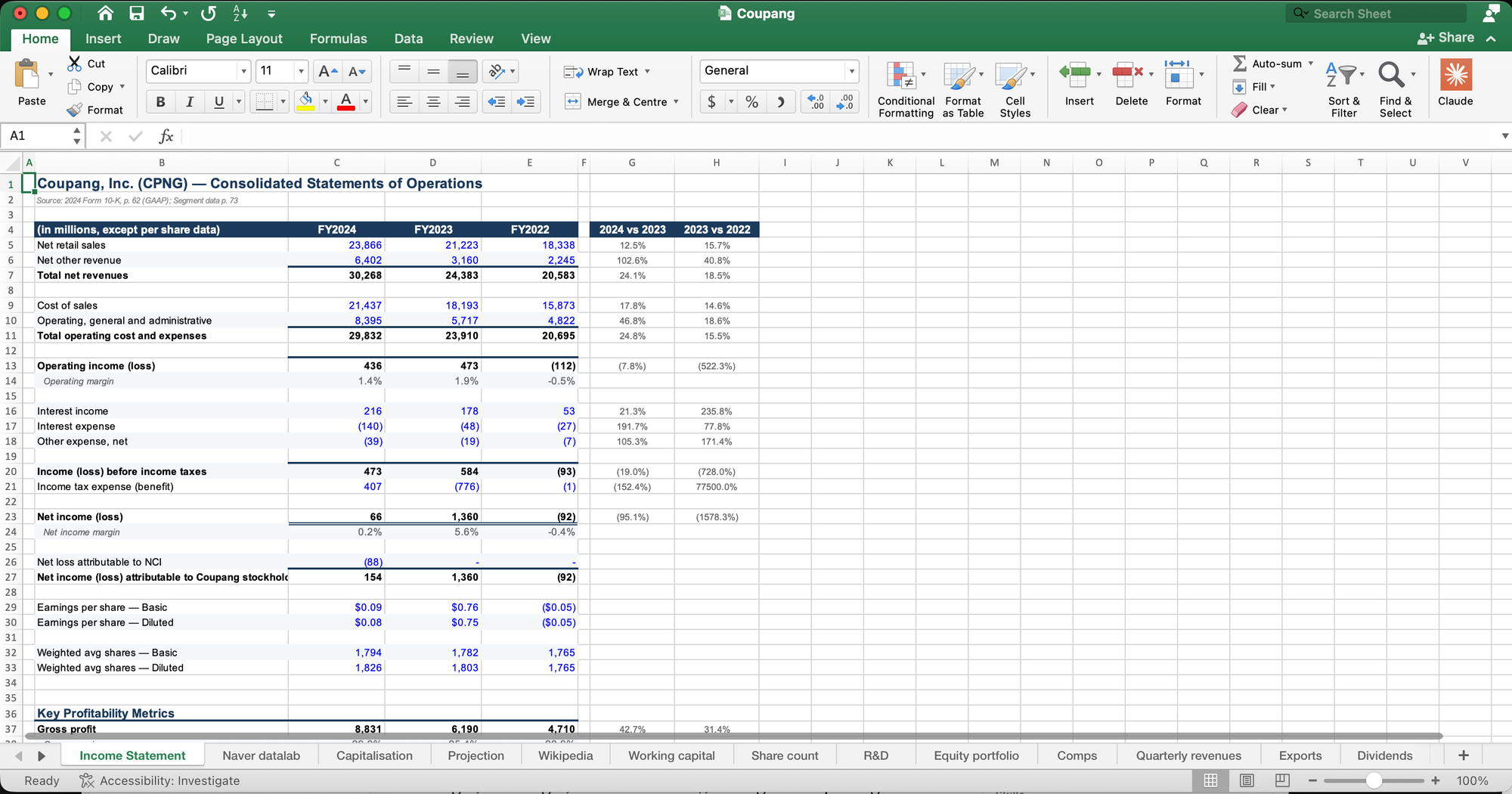
Task: Increase the indent level
Action: (x=525, y=102)
